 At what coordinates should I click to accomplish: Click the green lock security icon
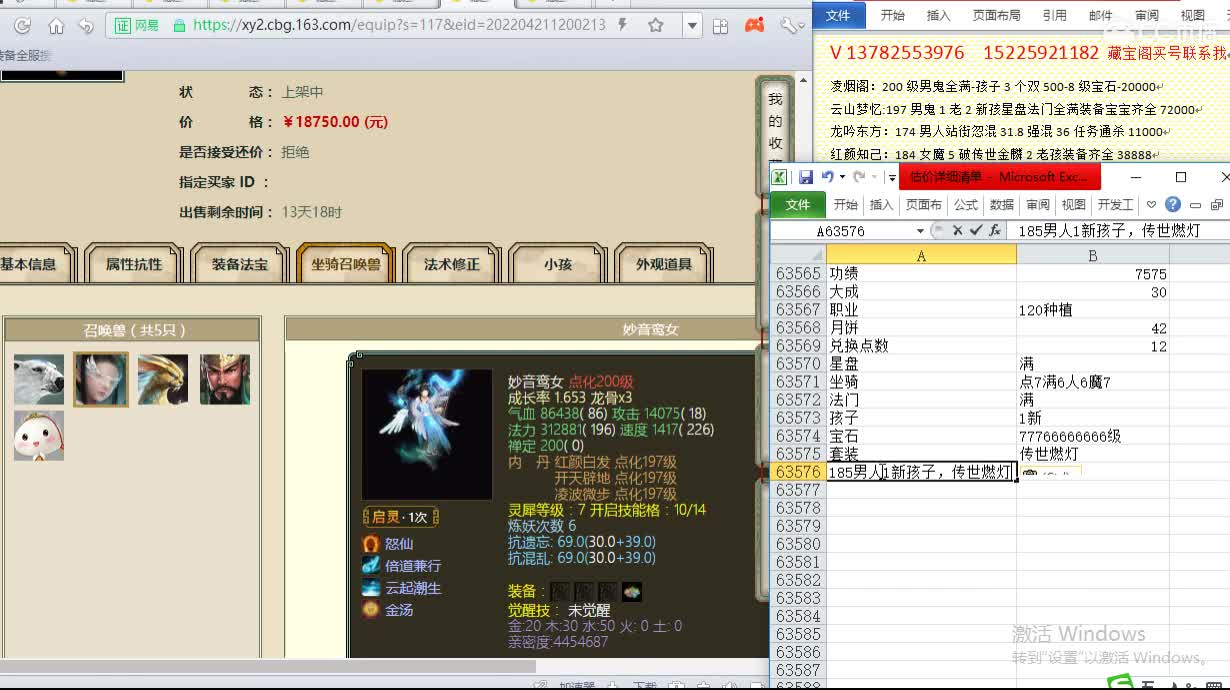coord(179,25)
